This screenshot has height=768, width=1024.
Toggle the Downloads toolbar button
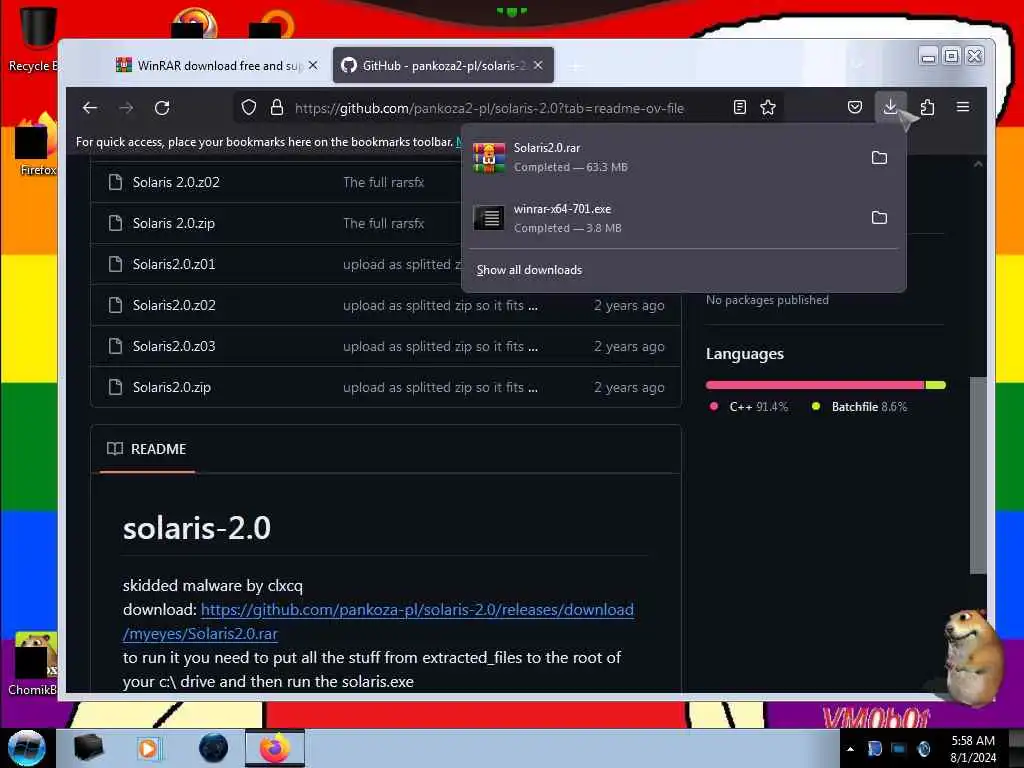(890, 106)
